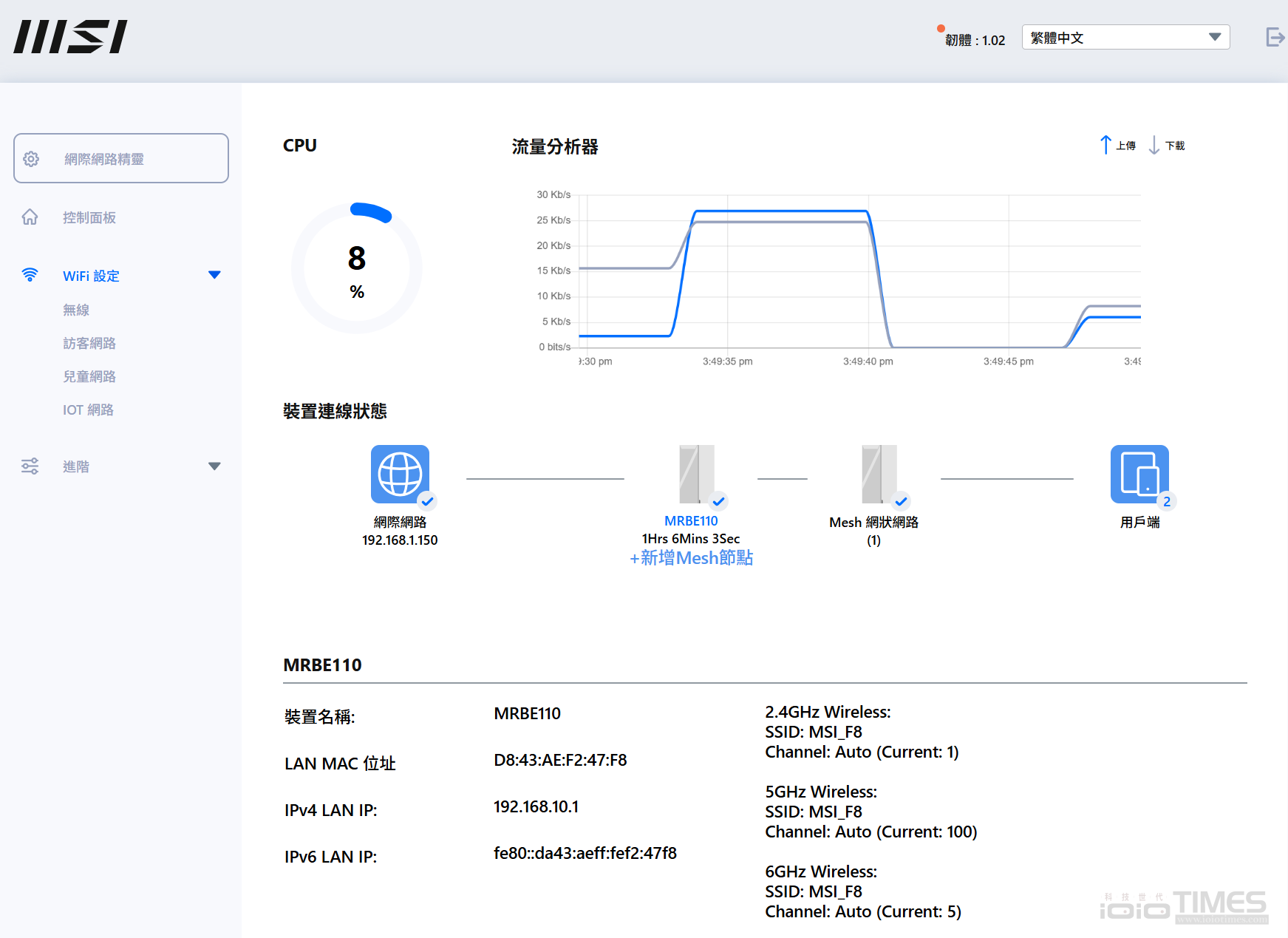Click the 網際網路 internet globe icon
Image resolution: width=1288 pixels, height=938 pixels.
click(400, 475)
